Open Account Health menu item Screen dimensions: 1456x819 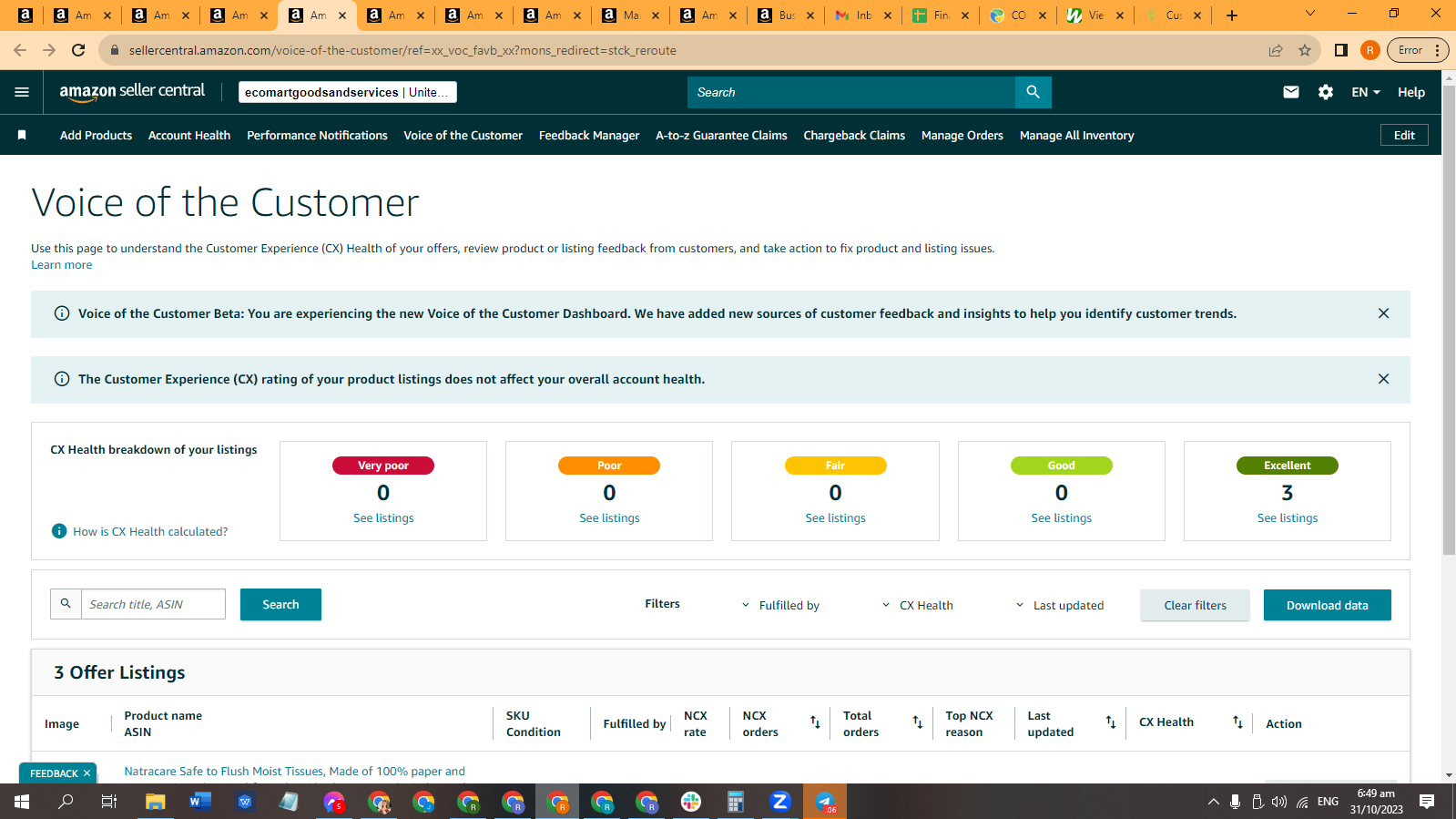click(189, 135)
